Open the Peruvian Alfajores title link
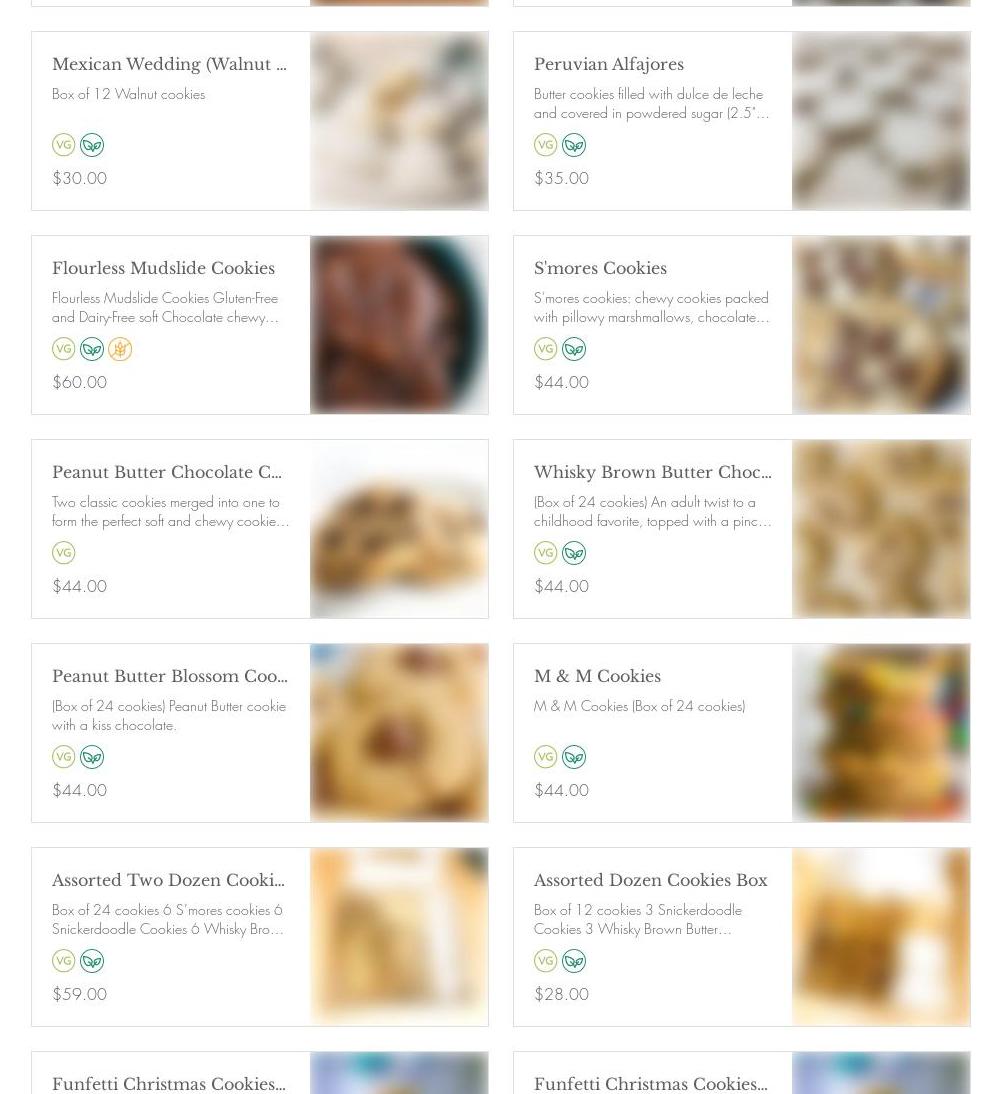 point(608,64)
